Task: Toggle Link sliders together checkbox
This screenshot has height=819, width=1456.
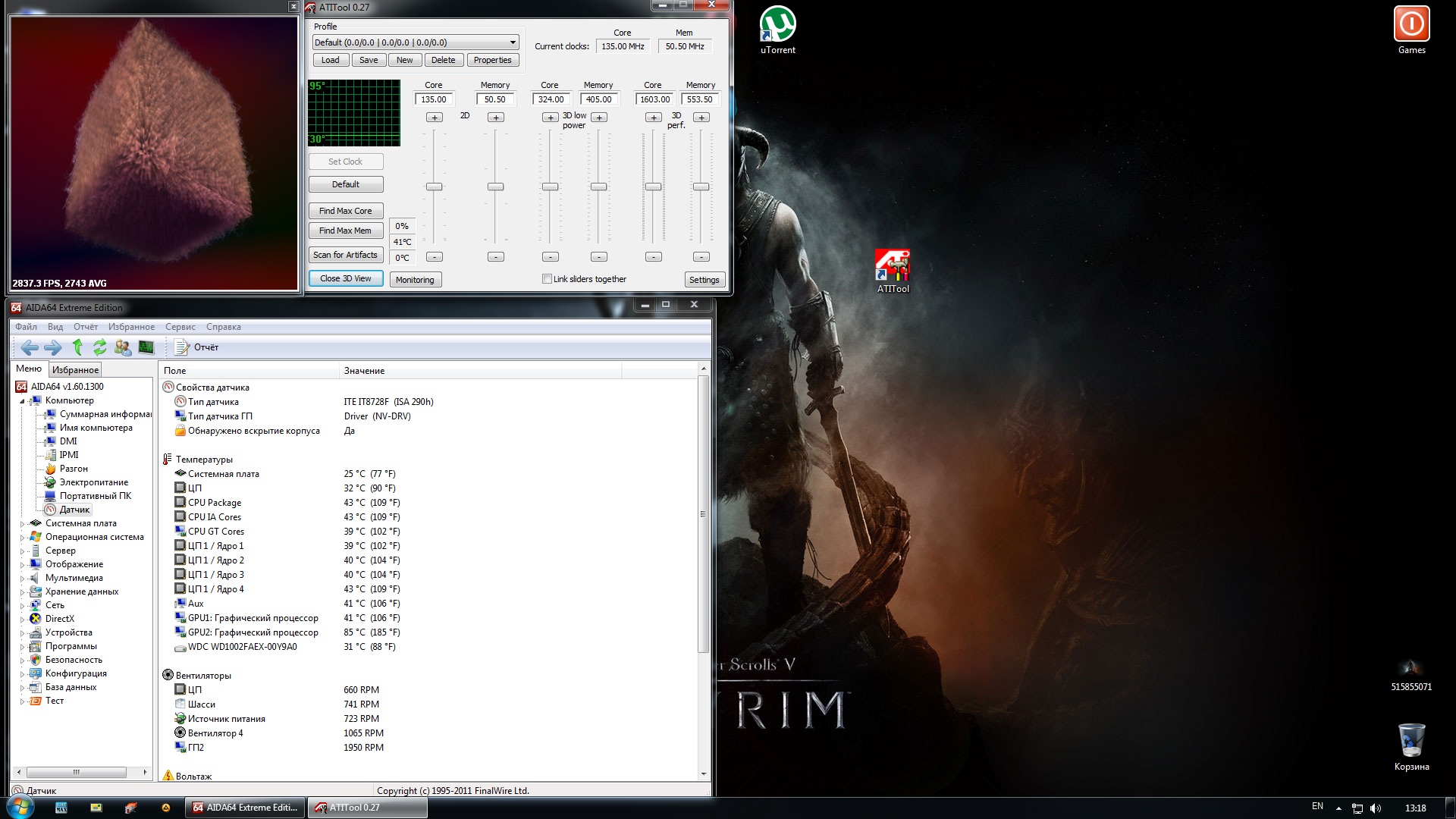Action: point(547,279)
